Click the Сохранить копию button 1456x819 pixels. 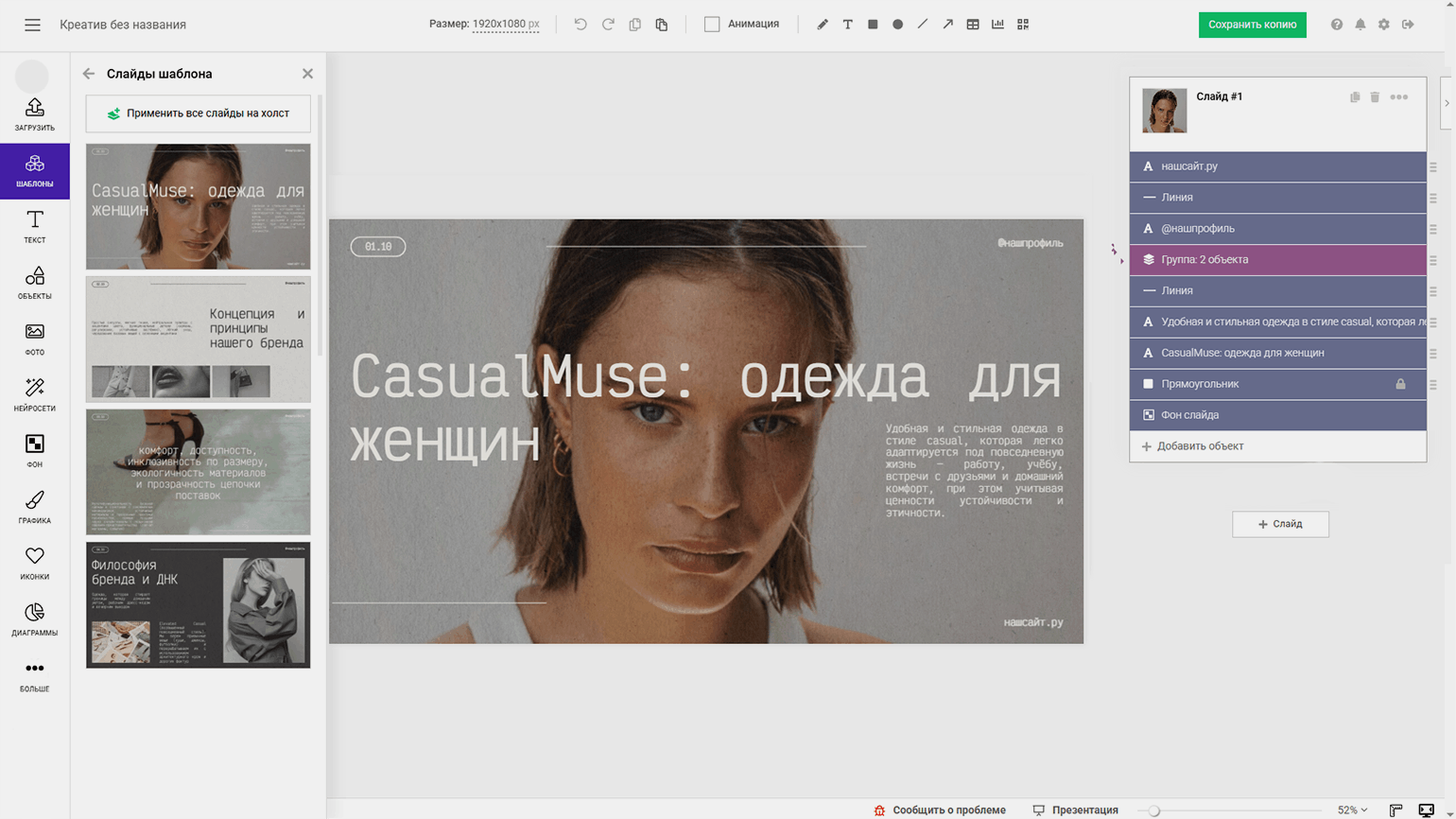[1252, 25]
